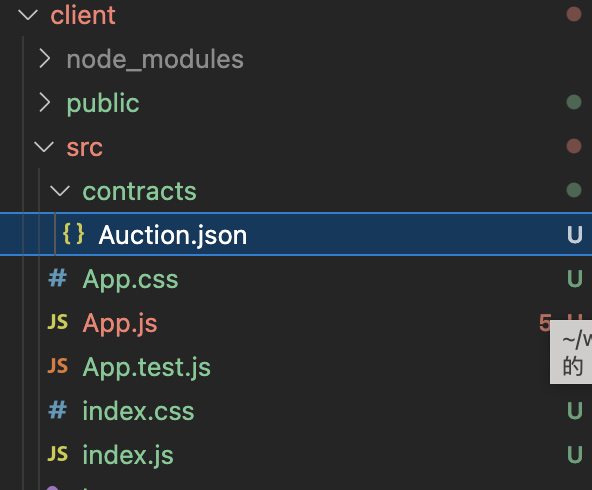This screenshot has width=592, height=490.
Task: Collapse the src folder chevron
Action: 44,146
